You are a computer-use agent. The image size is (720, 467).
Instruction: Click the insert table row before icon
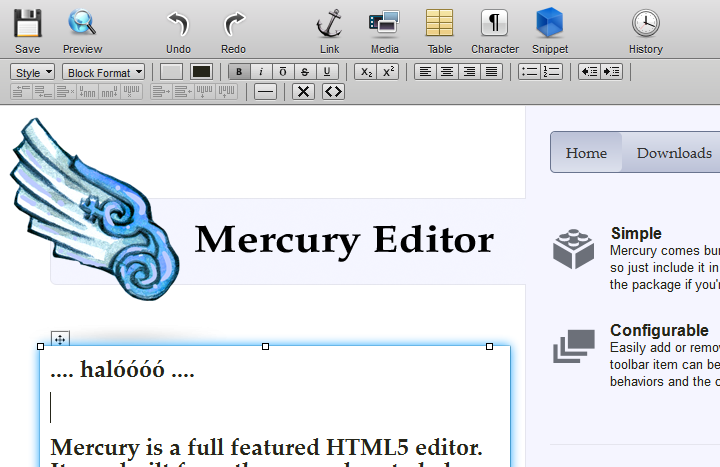pyautogui.click(x=21, y=91)
